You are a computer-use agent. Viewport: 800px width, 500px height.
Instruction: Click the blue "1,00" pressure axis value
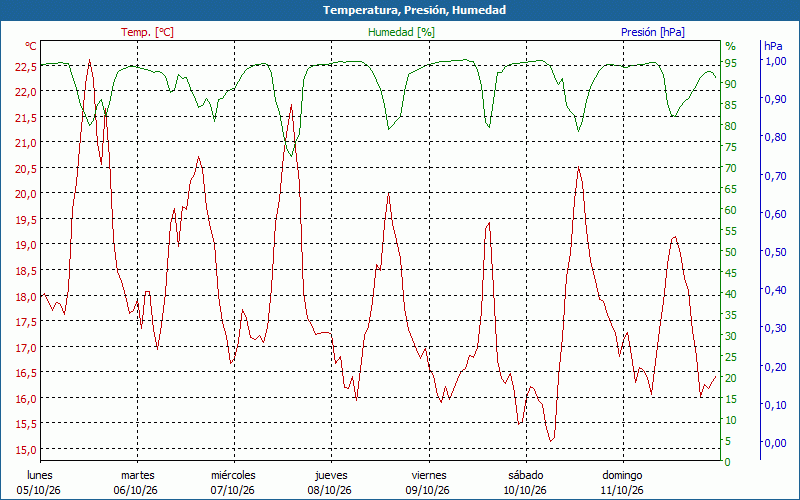[776, 61]
